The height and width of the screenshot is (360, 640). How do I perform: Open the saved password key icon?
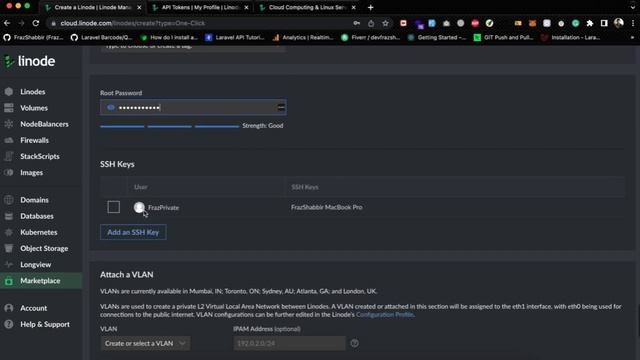[x=357, y=23]
